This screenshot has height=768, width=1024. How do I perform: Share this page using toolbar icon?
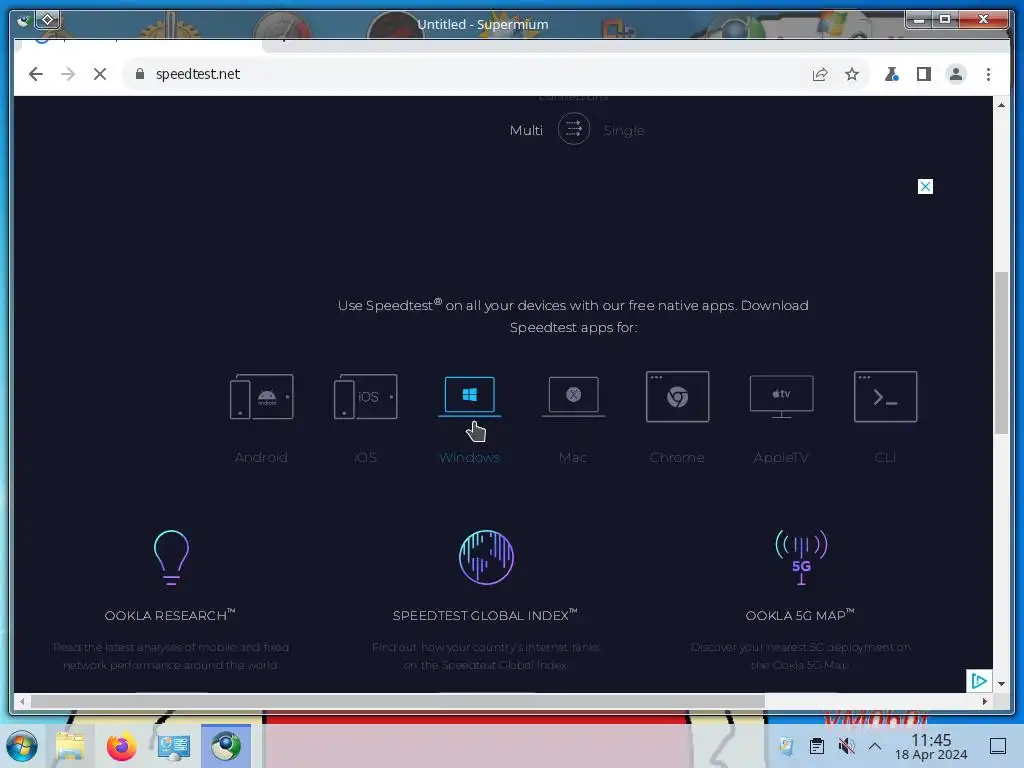tap(820, 74)
